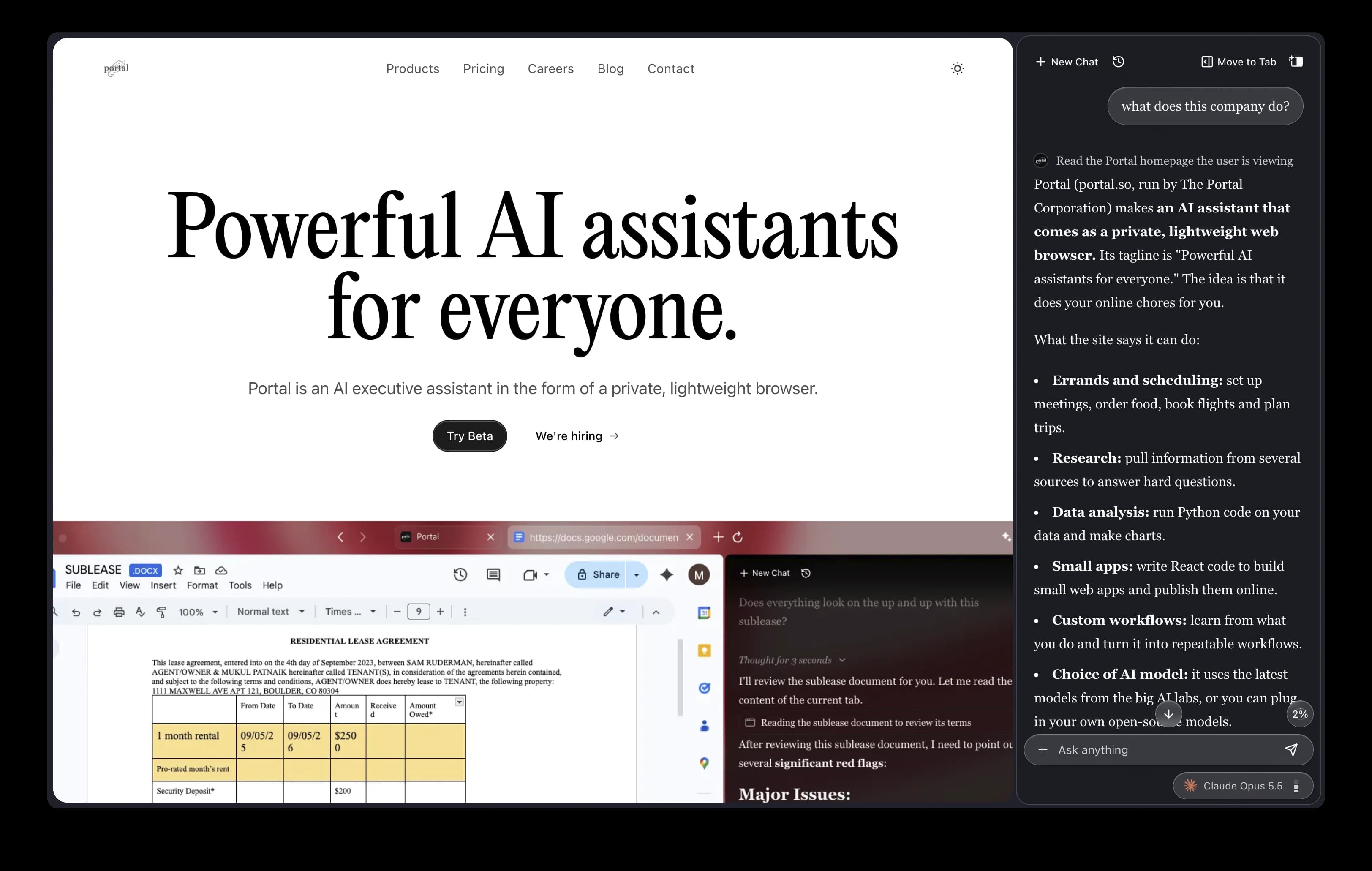
Task: Send the message with the paper plane icon
Action: pos(1291,750)
